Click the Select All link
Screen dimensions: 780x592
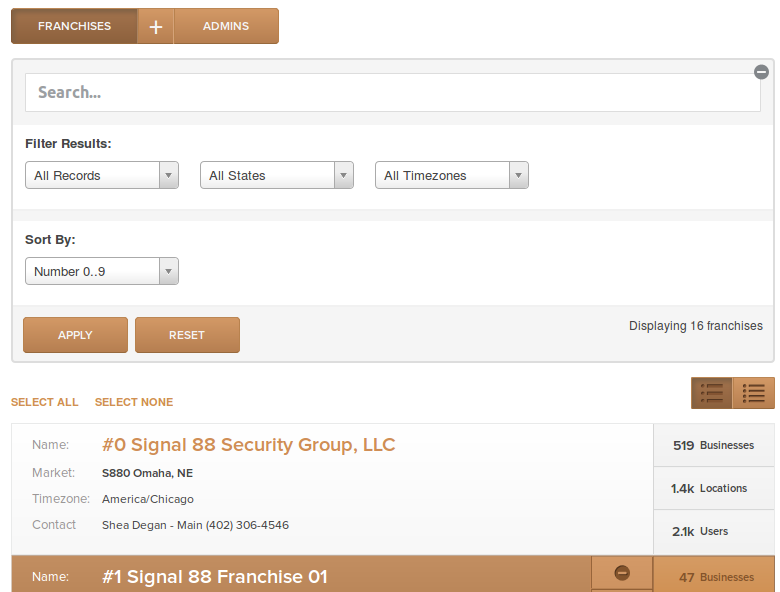pyautogui.click(x=45, y=402)
